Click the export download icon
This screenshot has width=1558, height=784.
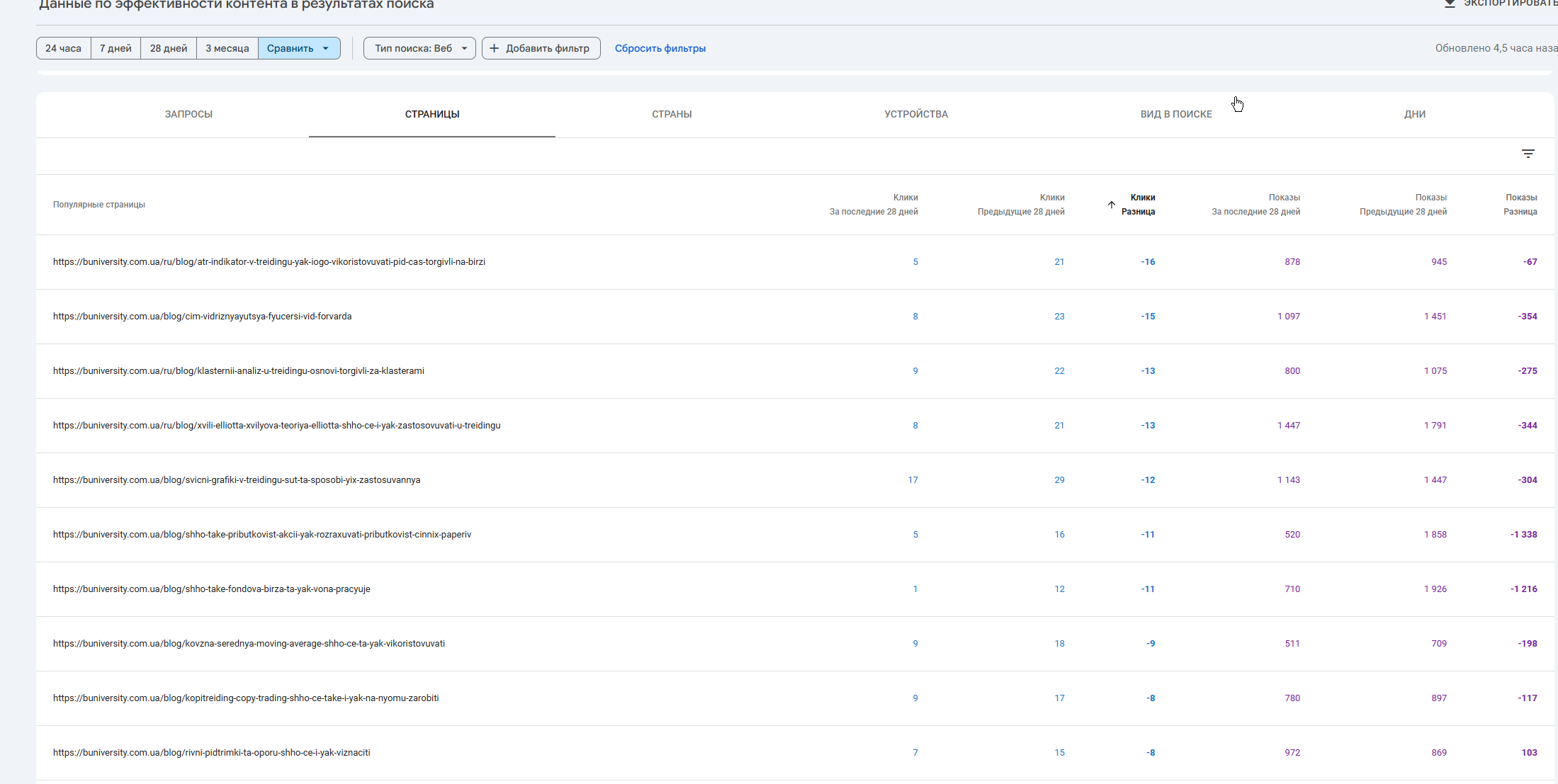tap(1450, 4)
